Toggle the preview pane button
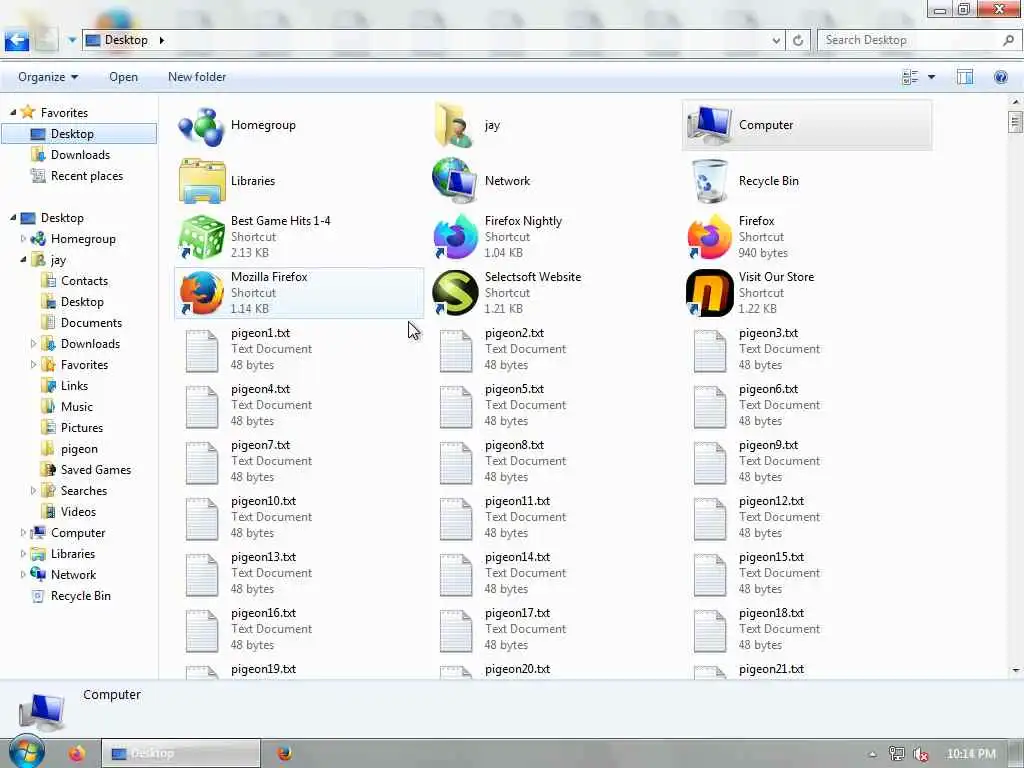Image resolution: width=1024 pixels, height=768 pixels. tap(964, 77)
